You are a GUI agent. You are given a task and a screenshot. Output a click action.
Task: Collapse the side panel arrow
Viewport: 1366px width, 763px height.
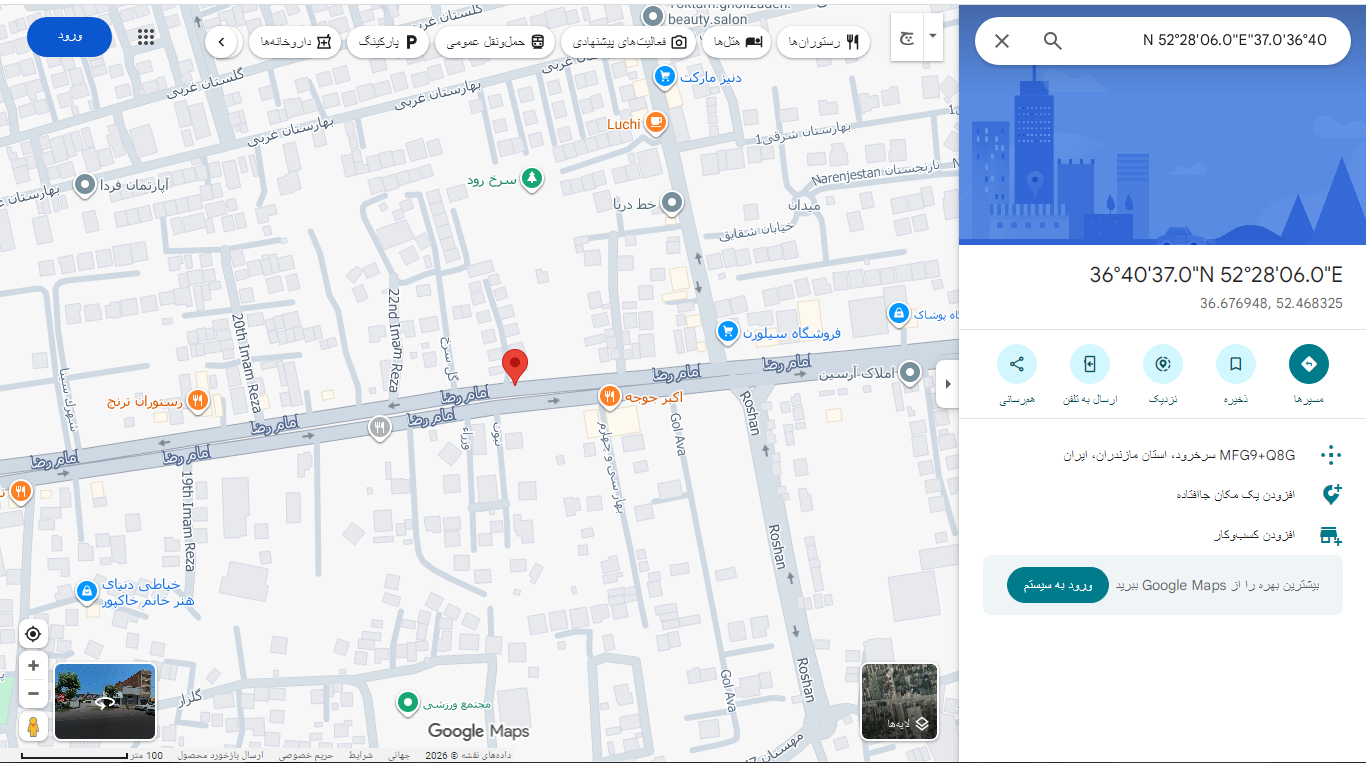pyautogui.click(x=947, y=384)
